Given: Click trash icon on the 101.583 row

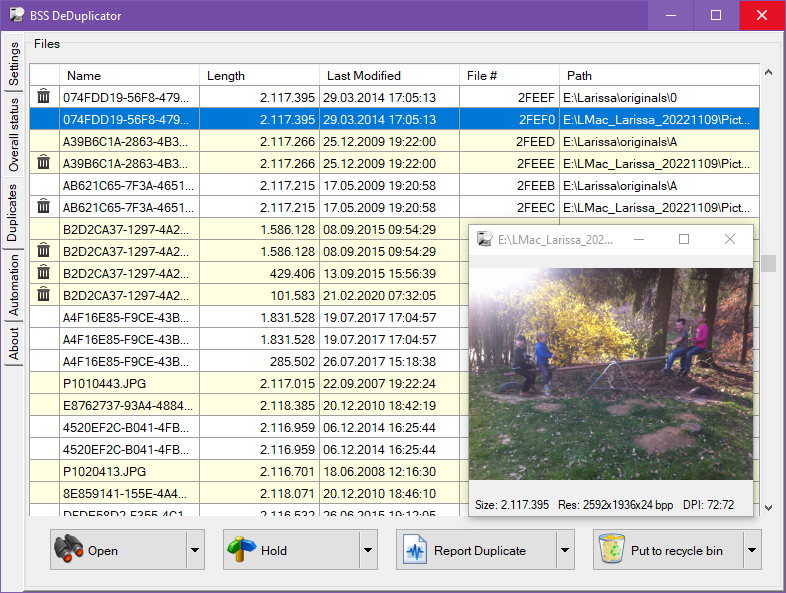Looking at the screenshot, I should [44, 295].
